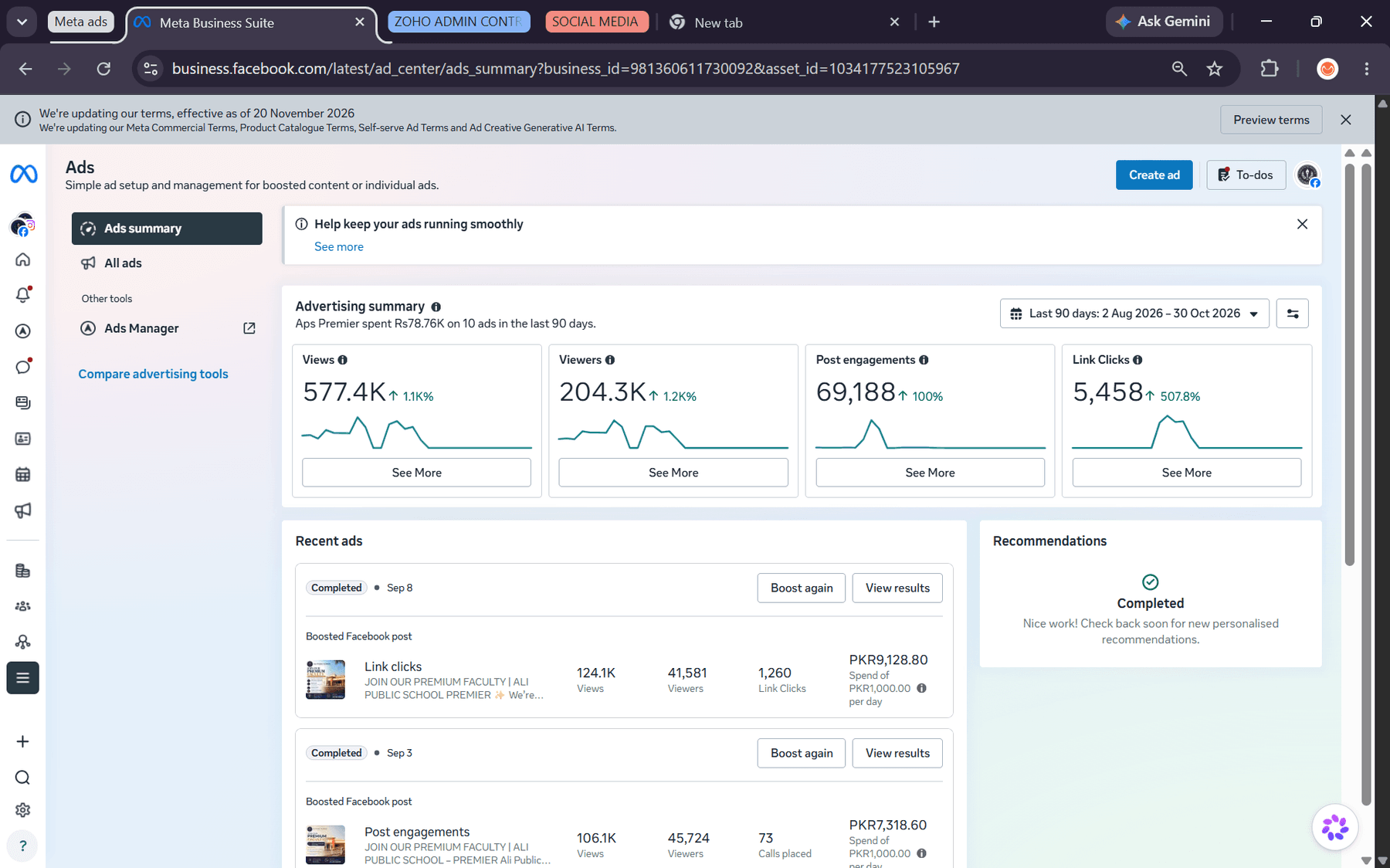Click the Views info icon
Image resolution: width=1390 pixels, height=868 pixels.
(x=343, y=360)
